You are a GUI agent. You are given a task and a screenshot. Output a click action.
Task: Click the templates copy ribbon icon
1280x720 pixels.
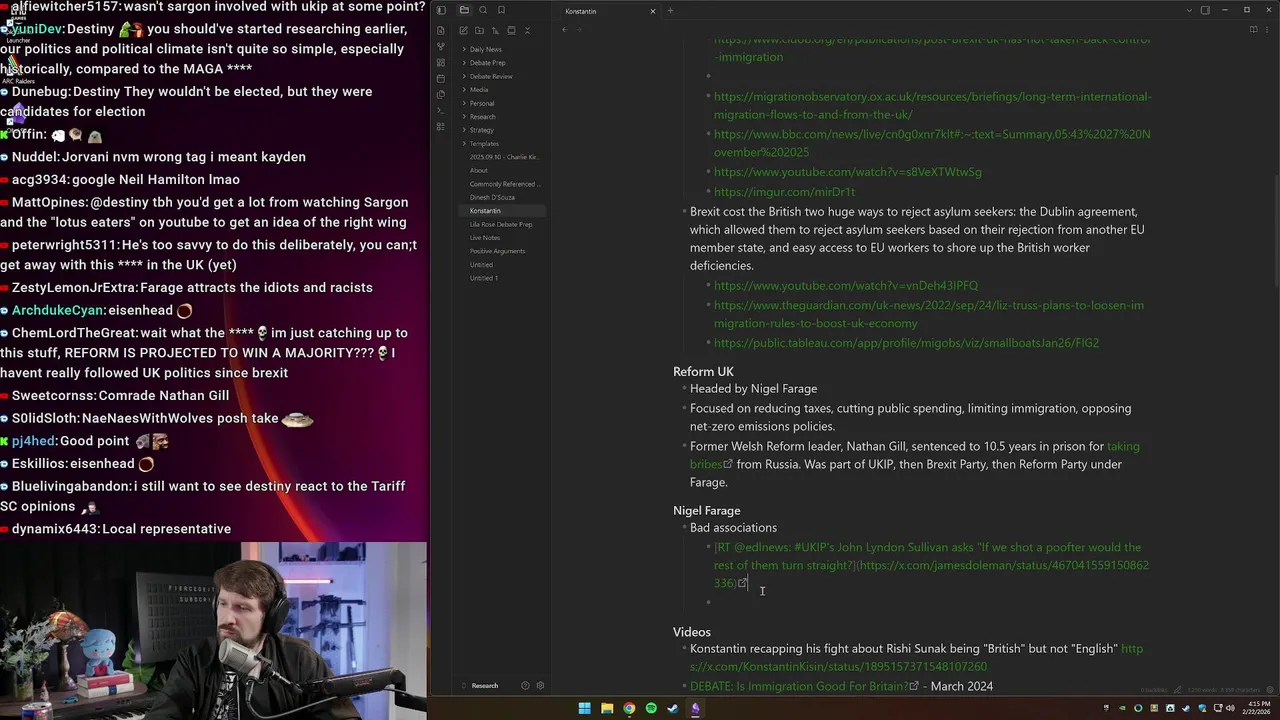click(x=441, y=94)
